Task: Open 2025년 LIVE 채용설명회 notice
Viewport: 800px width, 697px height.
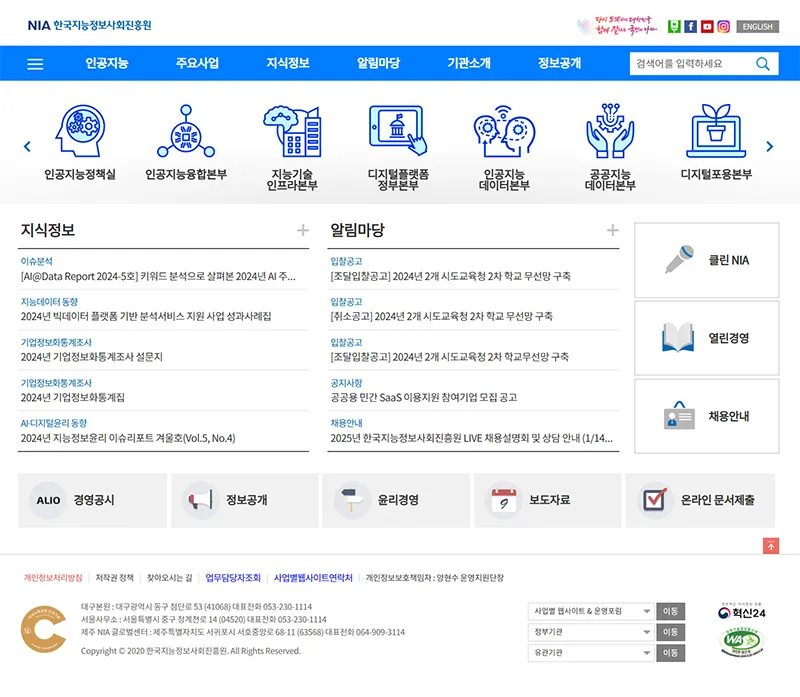Action: point(471,438)
